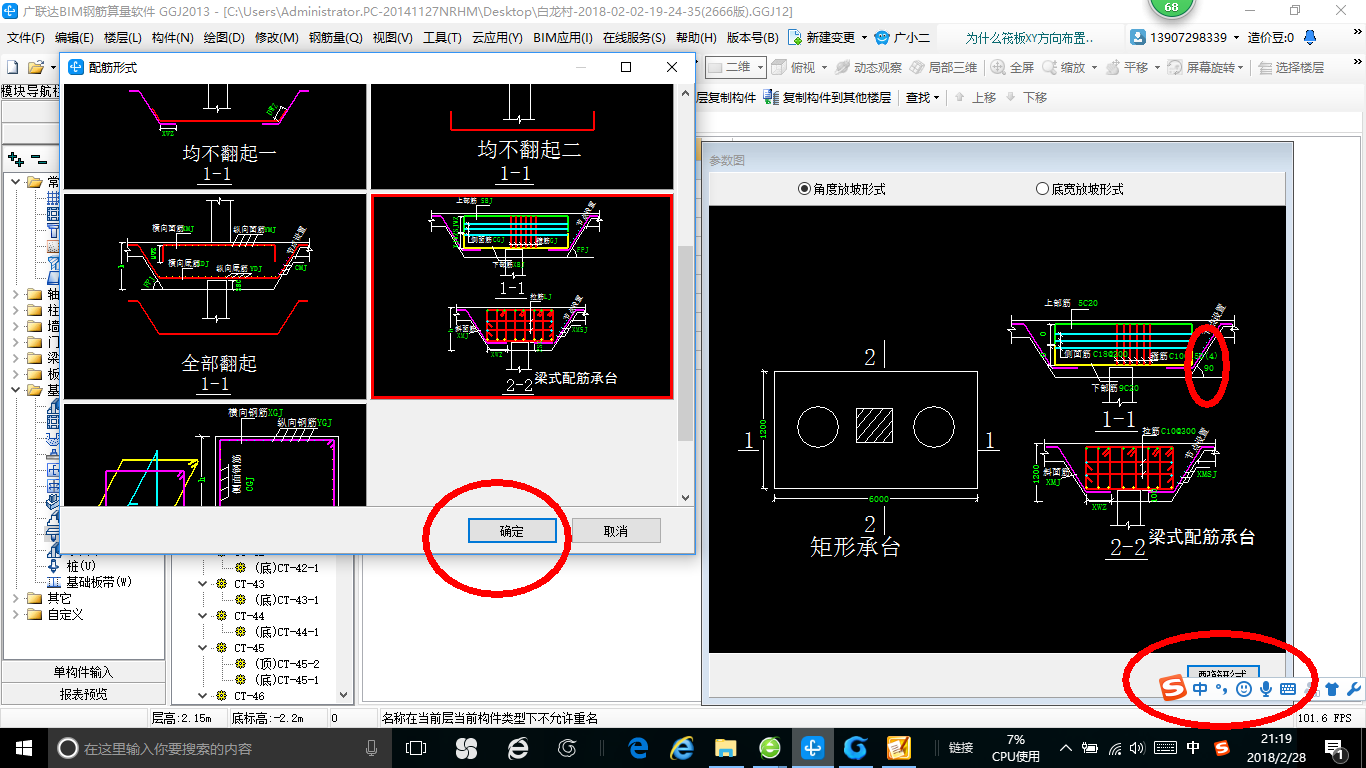Open the 楼层(L) menu
The height and width of the screenshot is (768, 1366).
click(x=122, y=38)
